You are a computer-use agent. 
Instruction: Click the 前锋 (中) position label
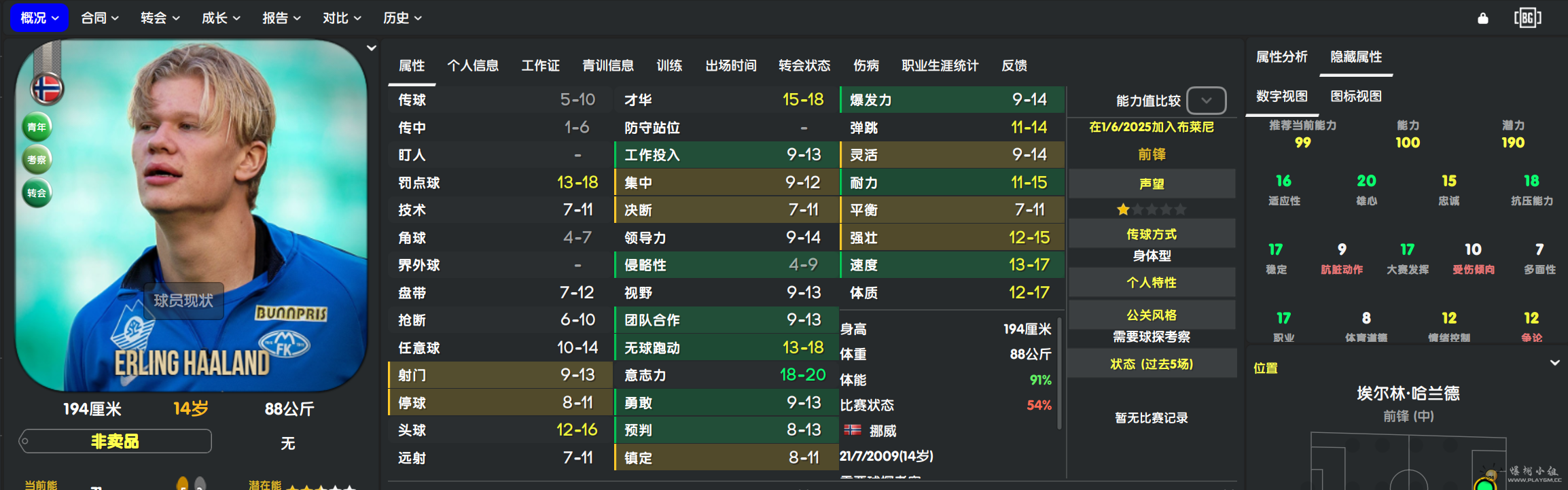pos(1408,417)
